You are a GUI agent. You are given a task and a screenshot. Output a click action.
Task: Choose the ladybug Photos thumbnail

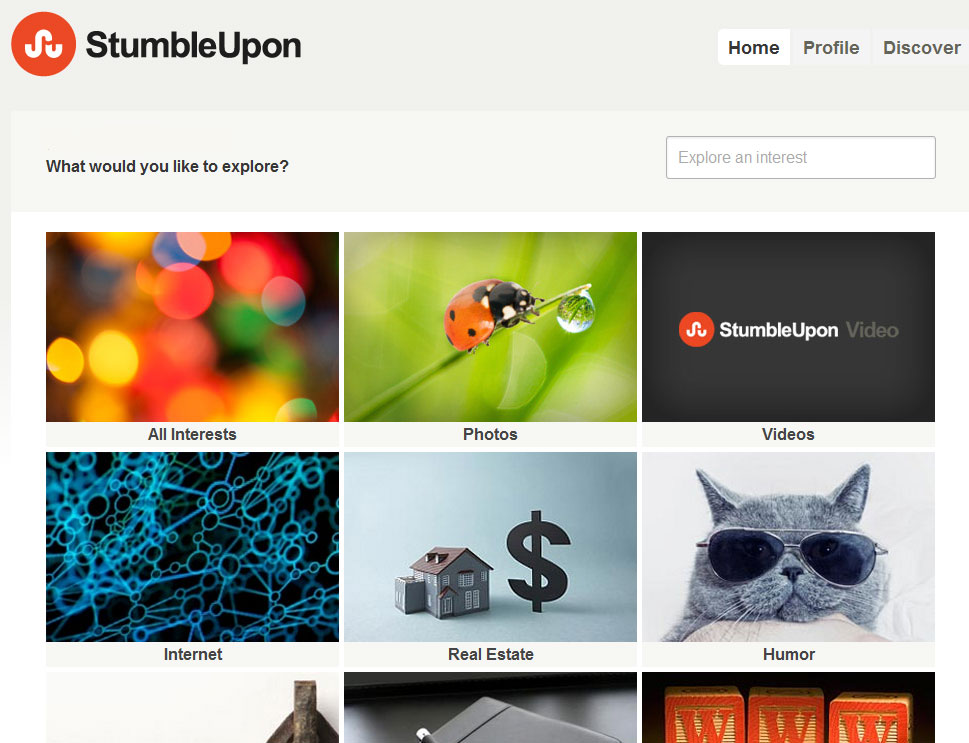pyautogui.click(x=490, y=327)
